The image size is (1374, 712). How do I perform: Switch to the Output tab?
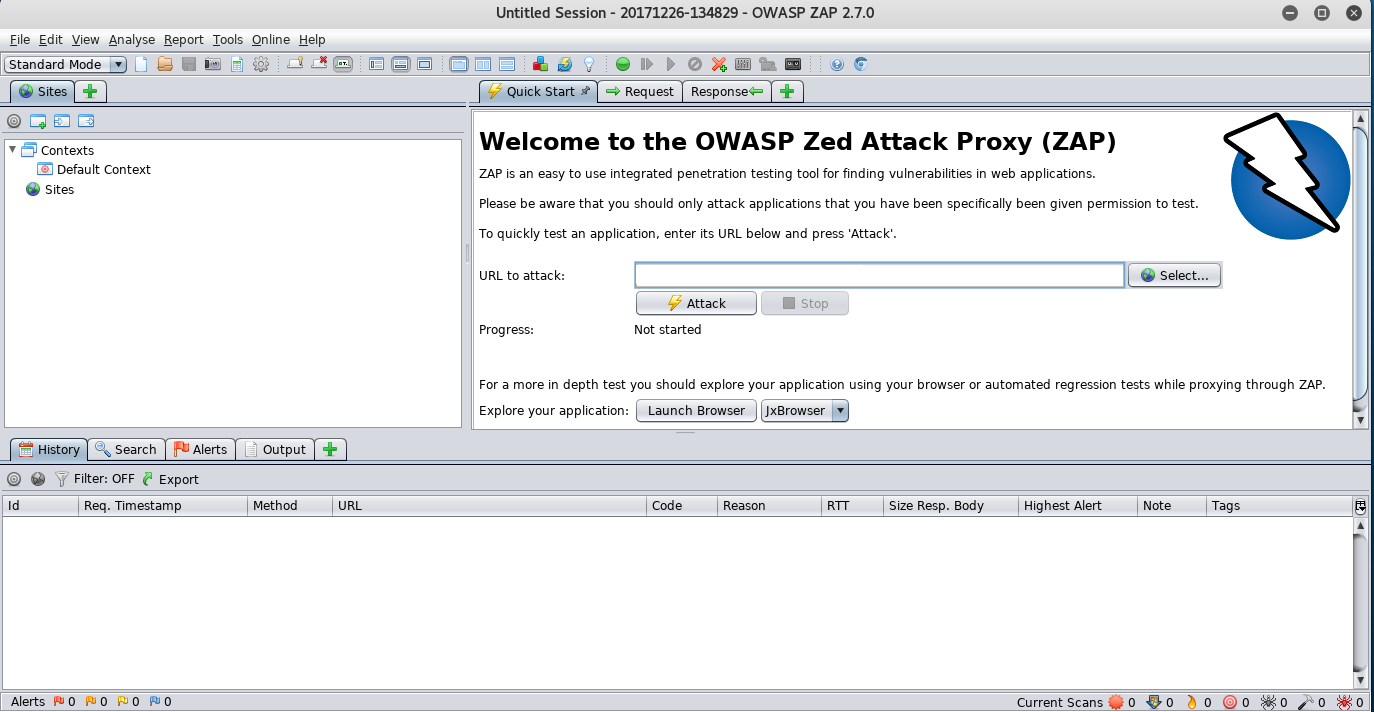(275, 449)
